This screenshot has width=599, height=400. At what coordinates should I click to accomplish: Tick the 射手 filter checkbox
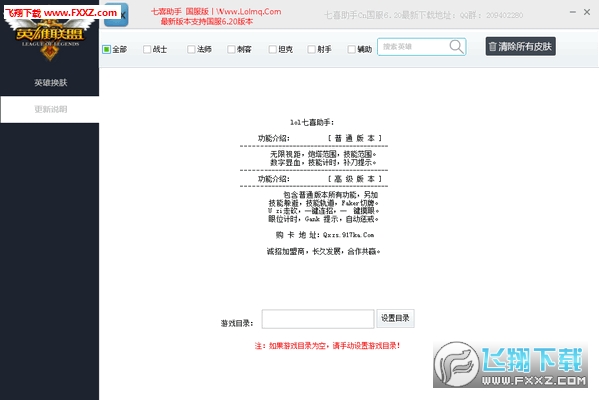pyautogui.click(x=311, y=49)
